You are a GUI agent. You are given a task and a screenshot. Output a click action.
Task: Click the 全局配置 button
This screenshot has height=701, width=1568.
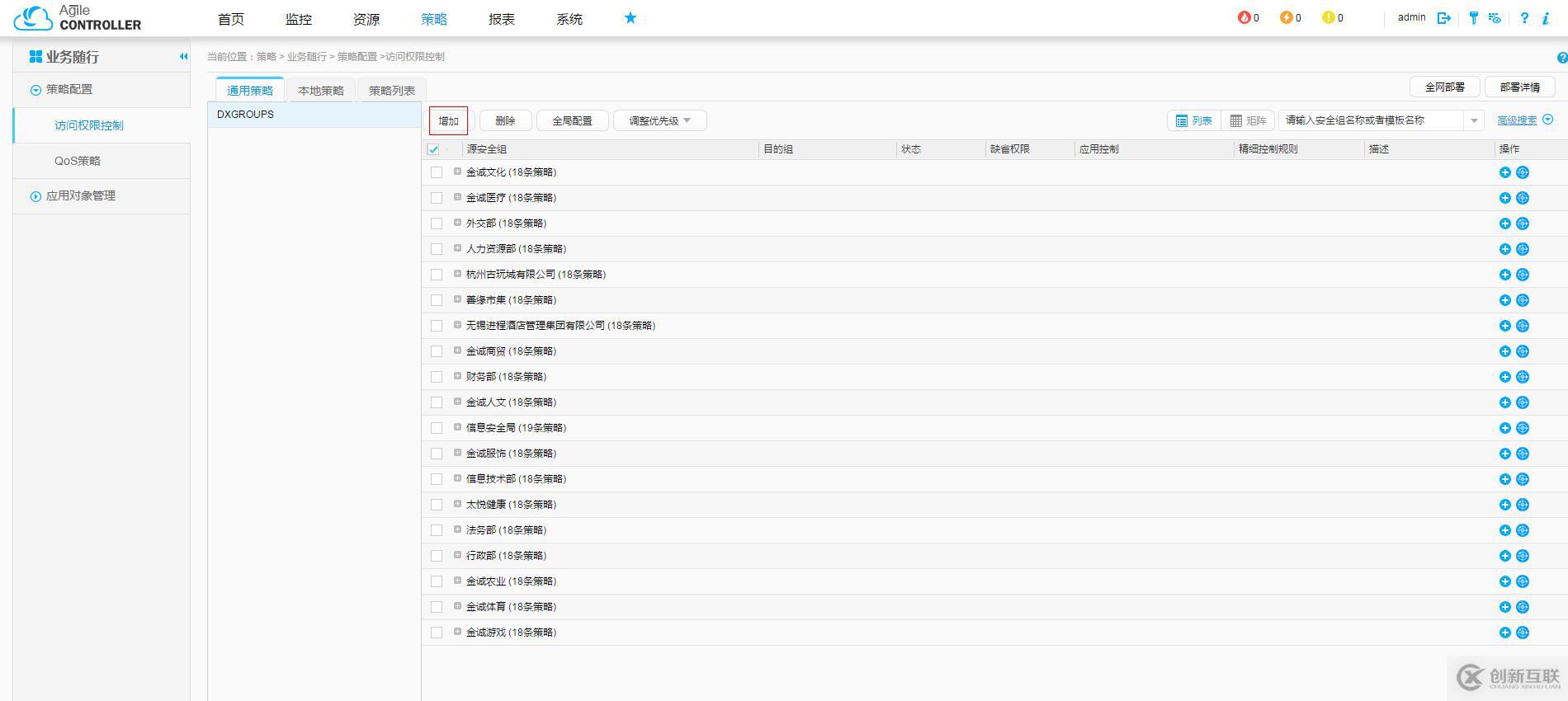[572, 120]
